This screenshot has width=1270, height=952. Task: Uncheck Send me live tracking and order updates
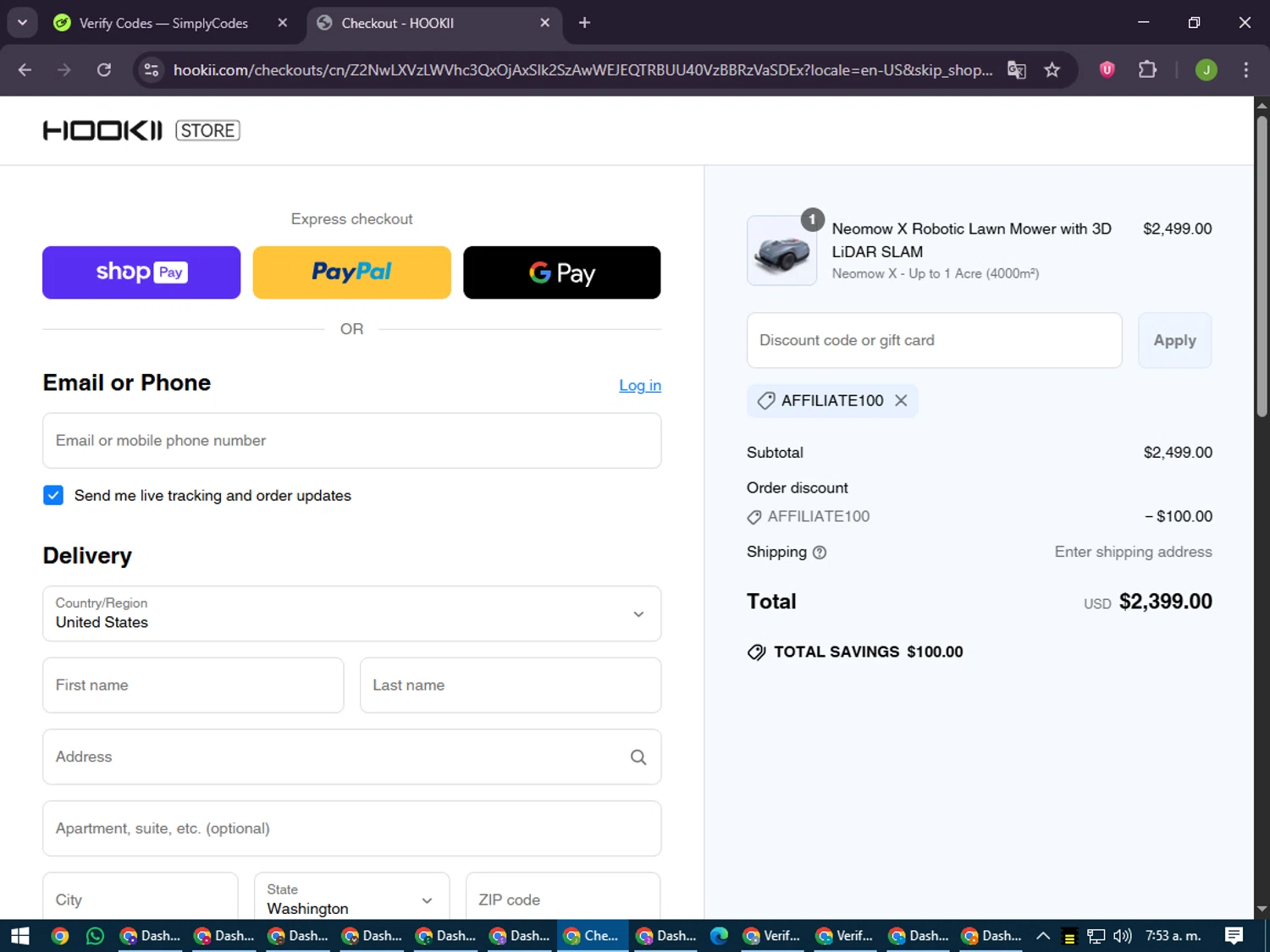coord(53,495)
